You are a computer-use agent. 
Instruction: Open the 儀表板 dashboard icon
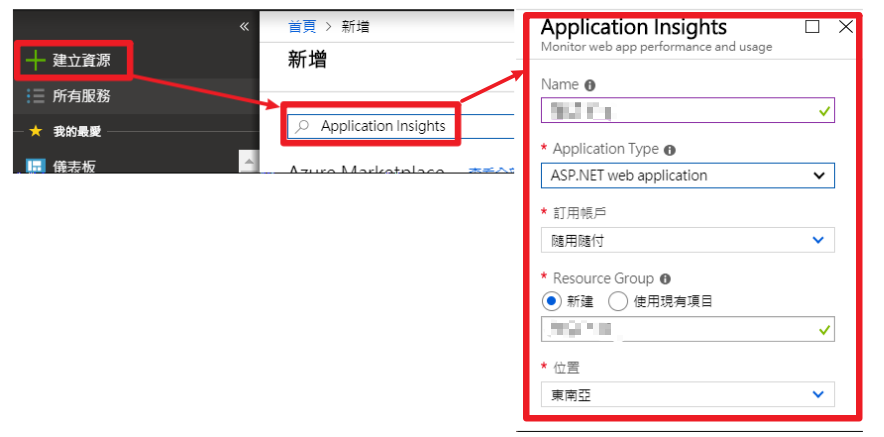tap(36, 166)
